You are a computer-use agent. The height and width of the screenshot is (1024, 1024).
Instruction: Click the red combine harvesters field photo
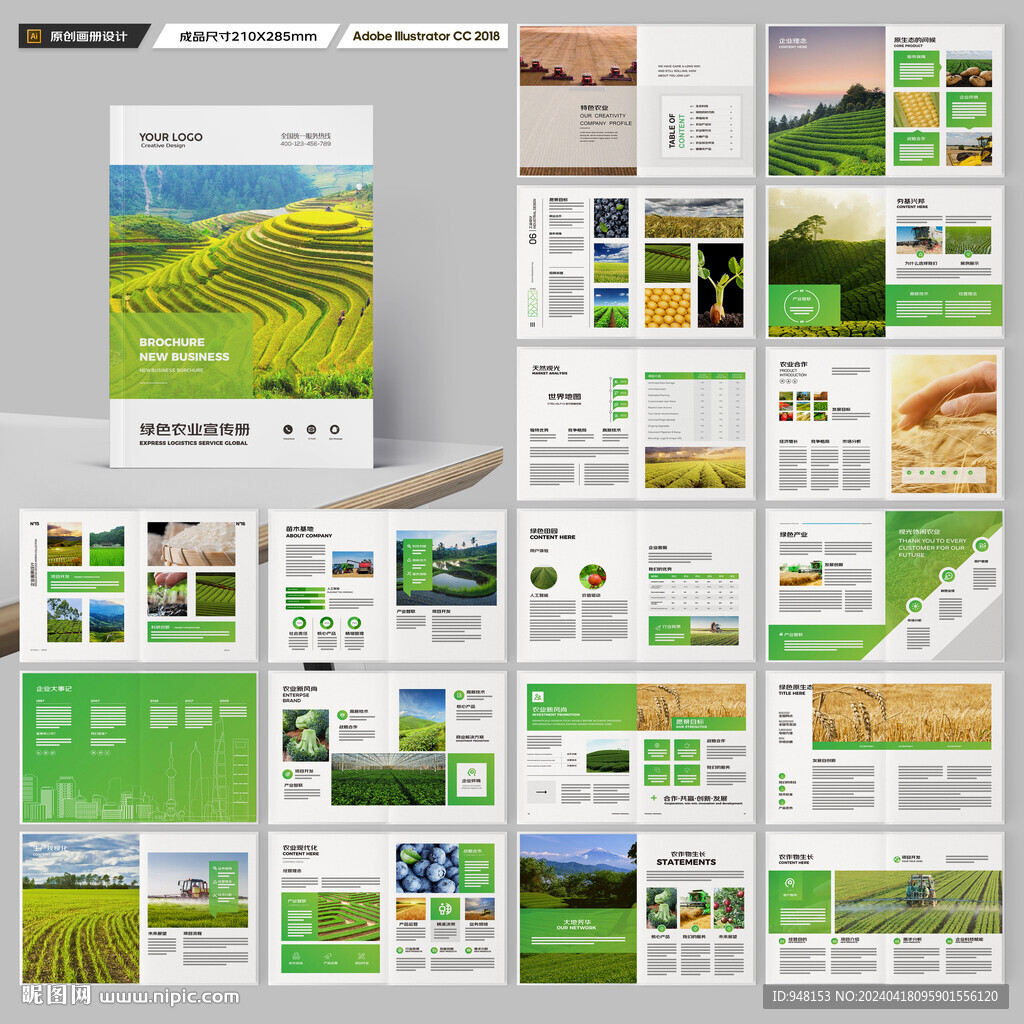click(578, 56)
